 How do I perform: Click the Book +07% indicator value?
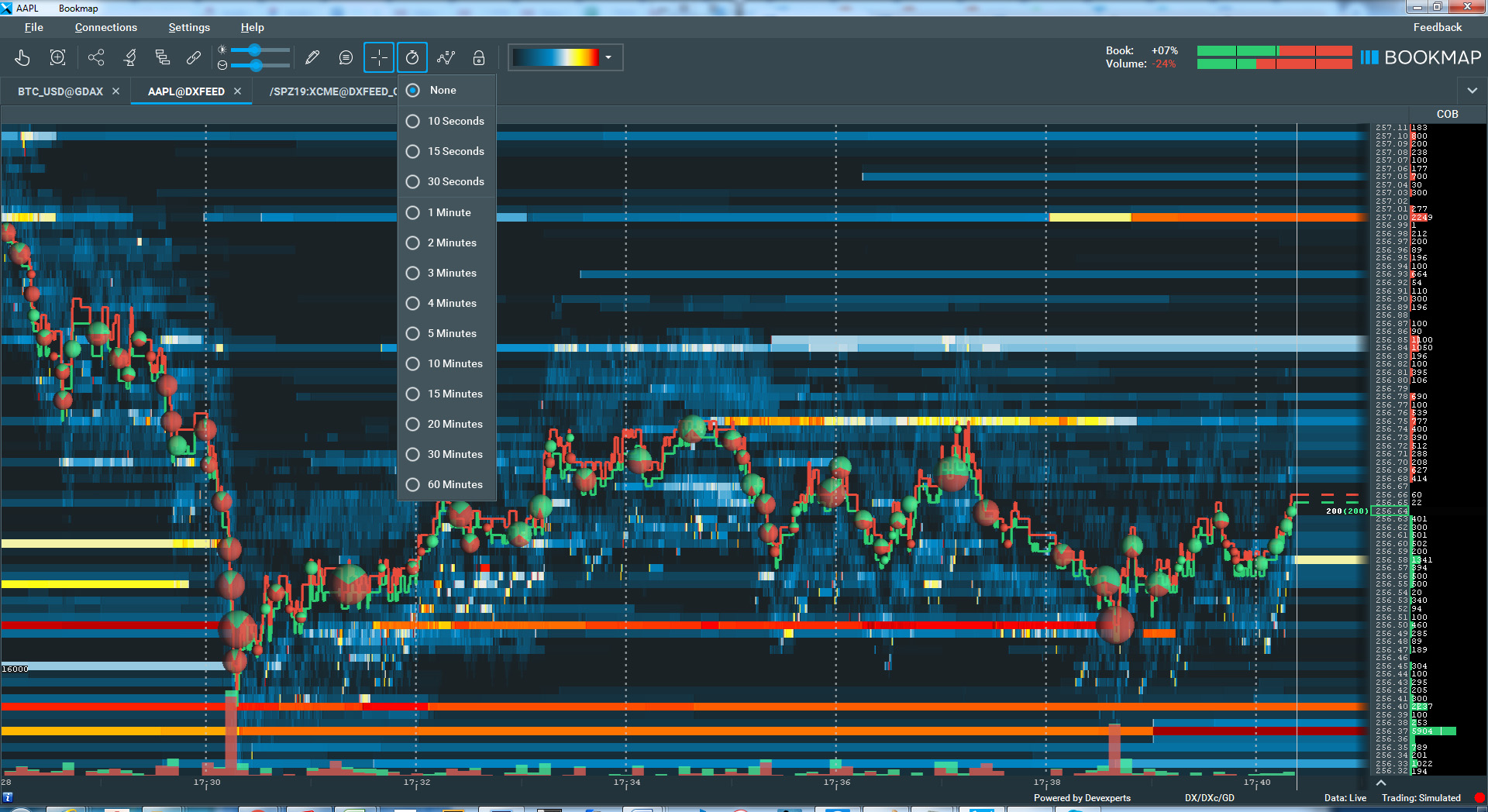click(x=1165, y=50)
